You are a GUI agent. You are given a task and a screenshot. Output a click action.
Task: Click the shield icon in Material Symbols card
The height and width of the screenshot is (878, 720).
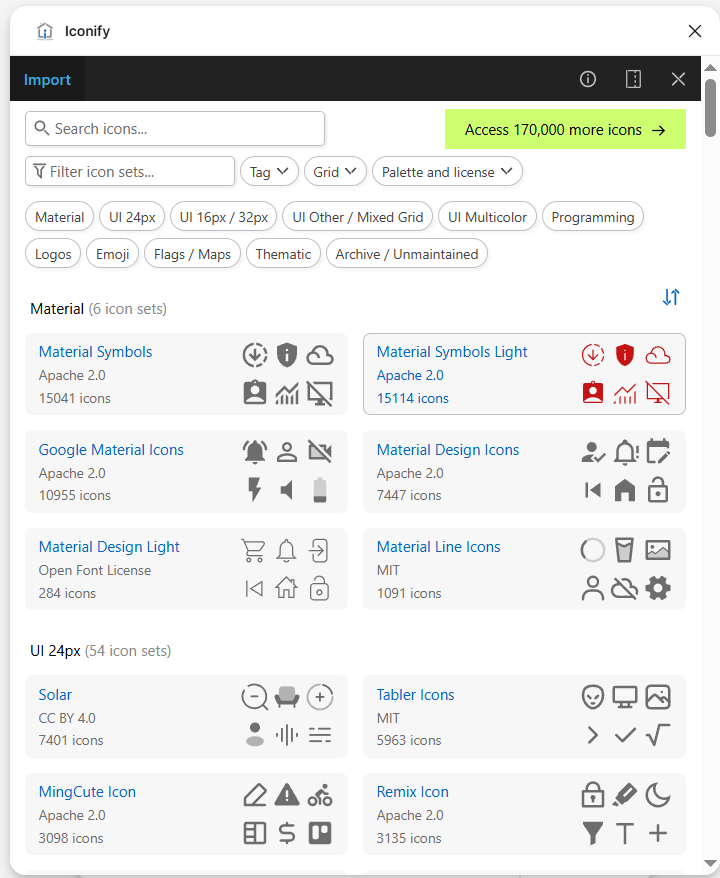(x=287, y=356)
